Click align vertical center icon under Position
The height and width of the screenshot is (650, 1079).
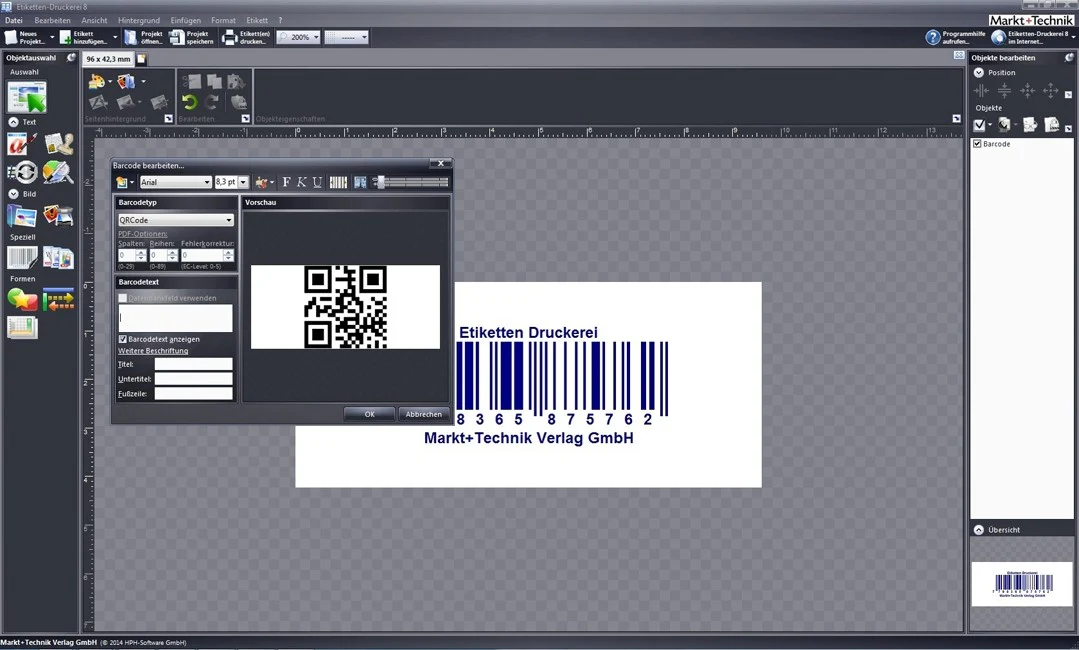tap(1004, 90)
